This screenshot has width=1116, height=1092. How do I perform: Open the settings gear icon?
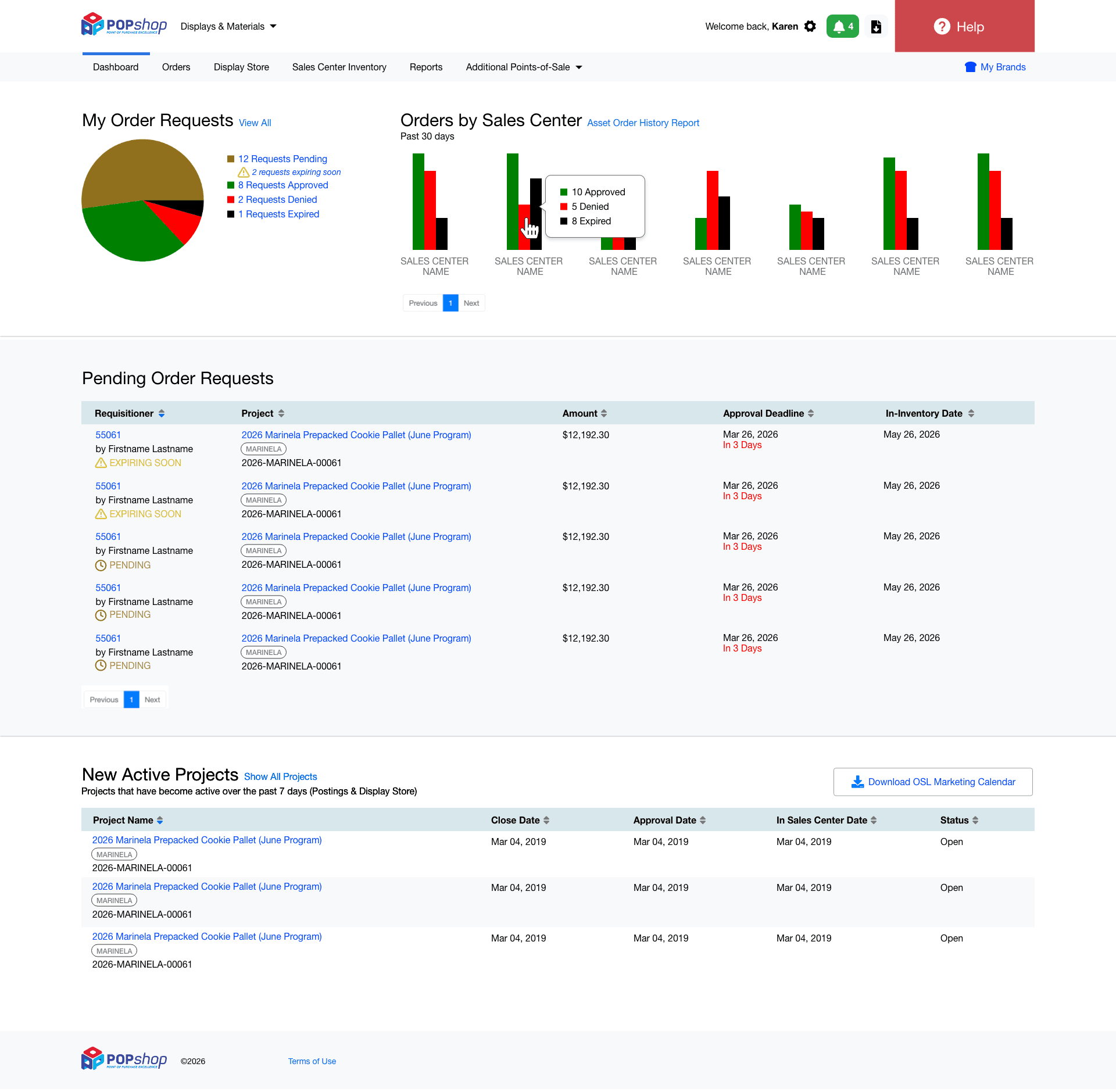(x=810, y=26)
